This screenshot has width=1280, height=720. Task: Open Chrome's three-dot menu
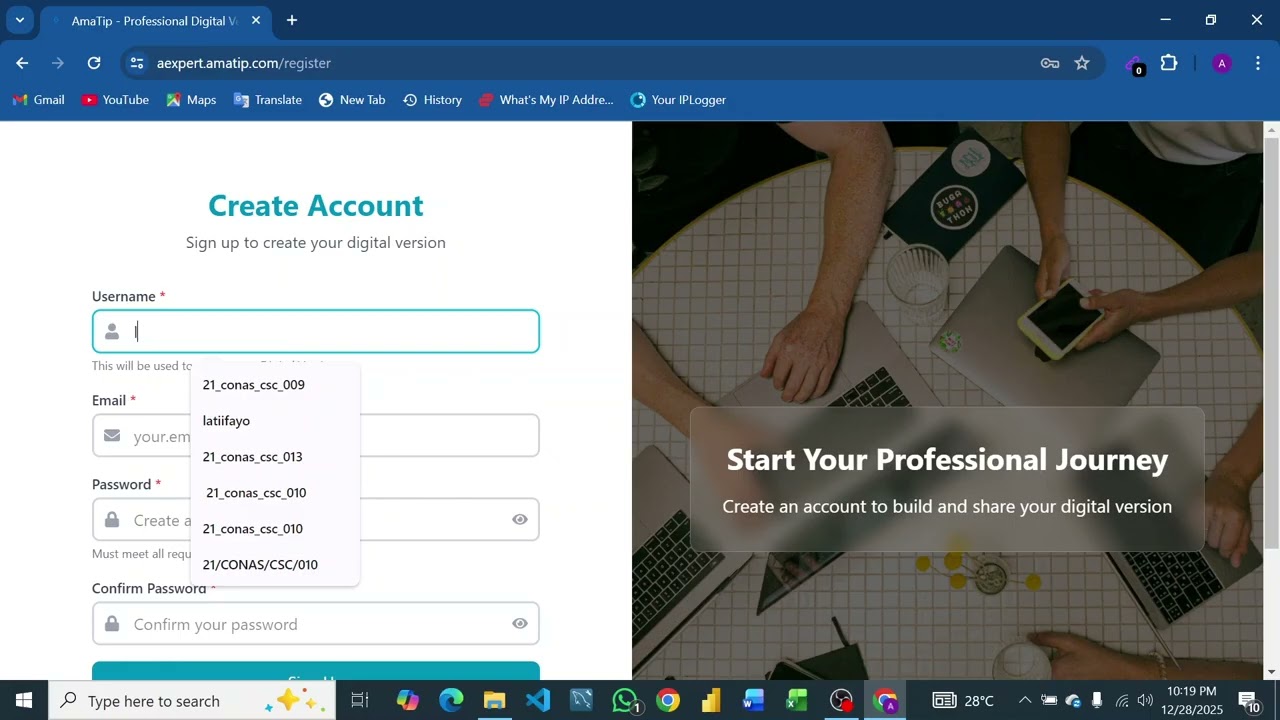click(x=1257, y=63)
